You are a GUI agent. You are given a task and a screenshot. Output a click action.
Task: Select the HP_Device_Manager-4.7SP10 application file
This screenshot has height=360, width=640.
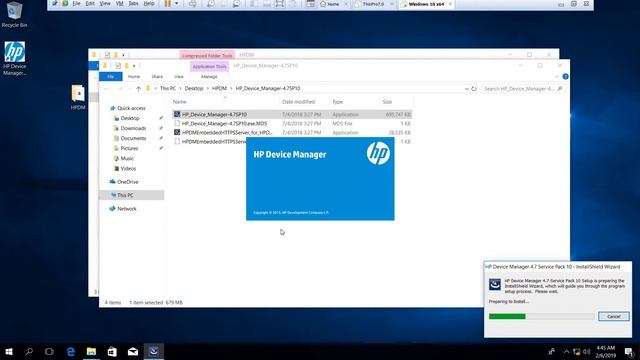pos(292,114)
